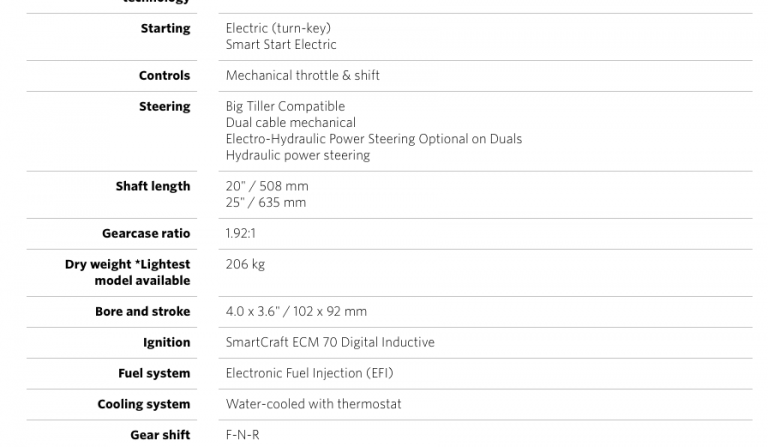Click the Gearcase ratio 1.92:1 value
Screen dimensions: 768x447
[240, 234]
